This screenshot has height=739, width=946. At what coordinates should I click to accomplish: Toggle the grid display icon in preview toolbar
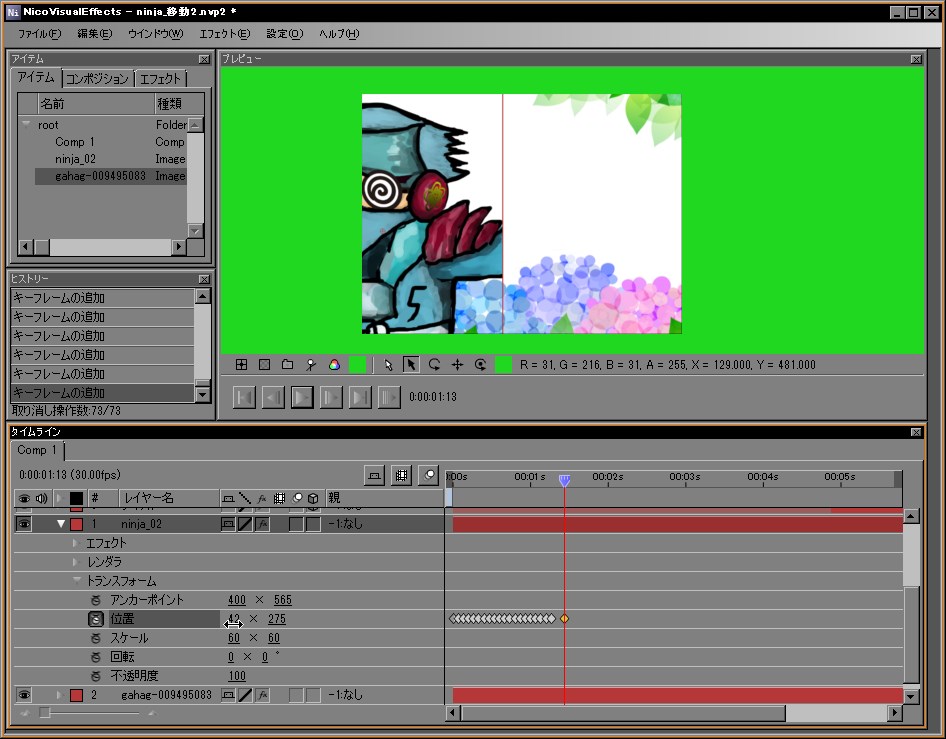(241, 365)
